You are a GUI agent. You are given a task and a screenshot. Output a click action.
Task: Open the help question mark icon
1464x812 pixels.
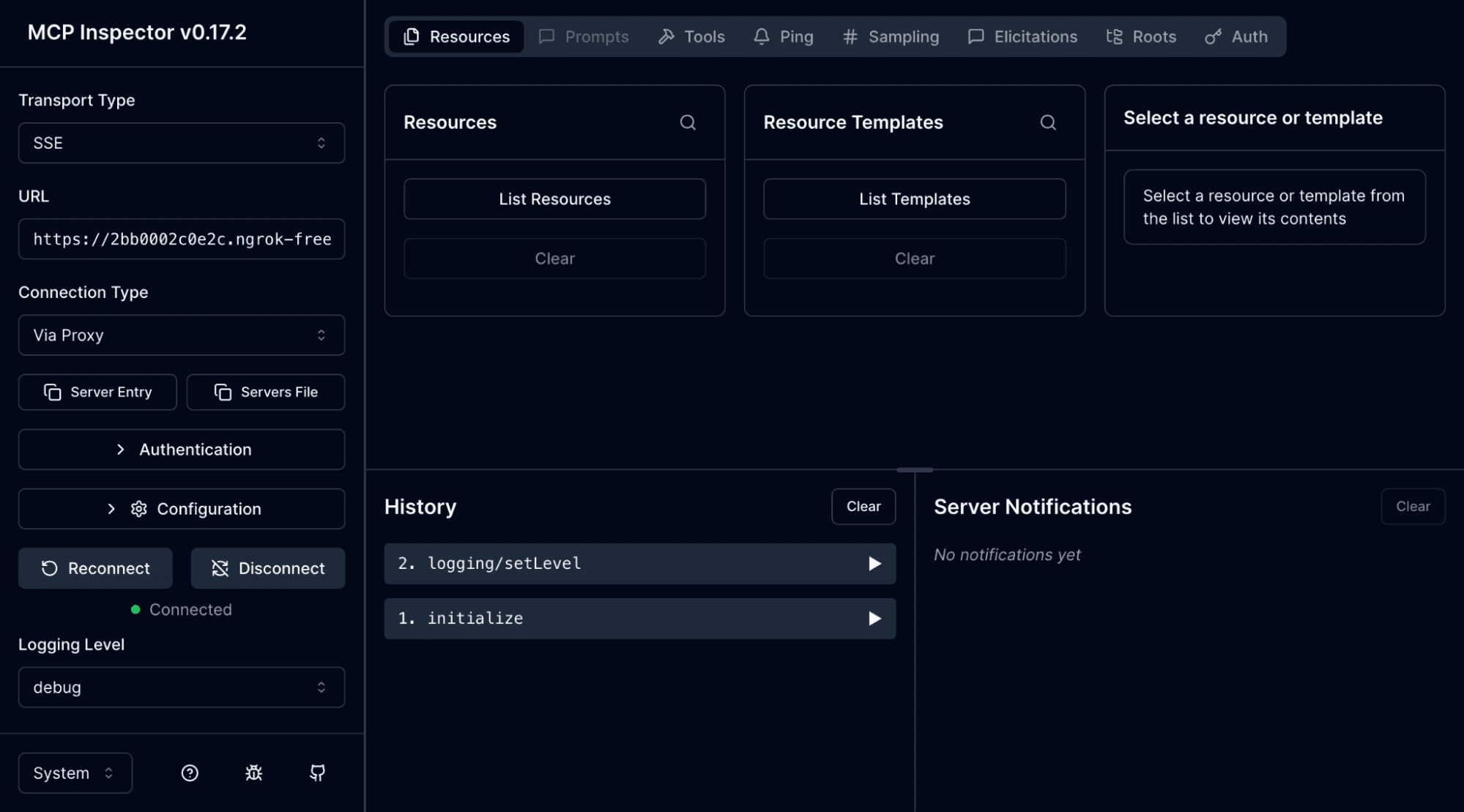click(x=190, y=773)
